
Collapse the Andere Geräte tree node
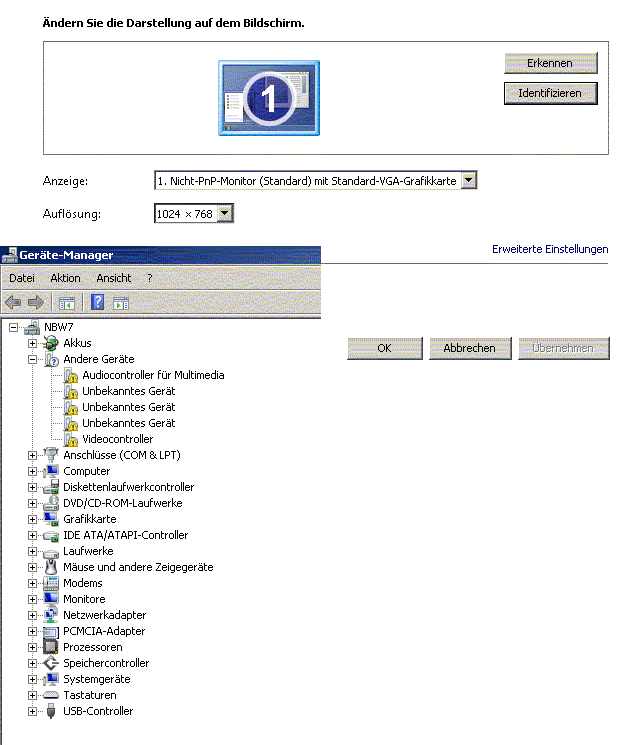33,359
